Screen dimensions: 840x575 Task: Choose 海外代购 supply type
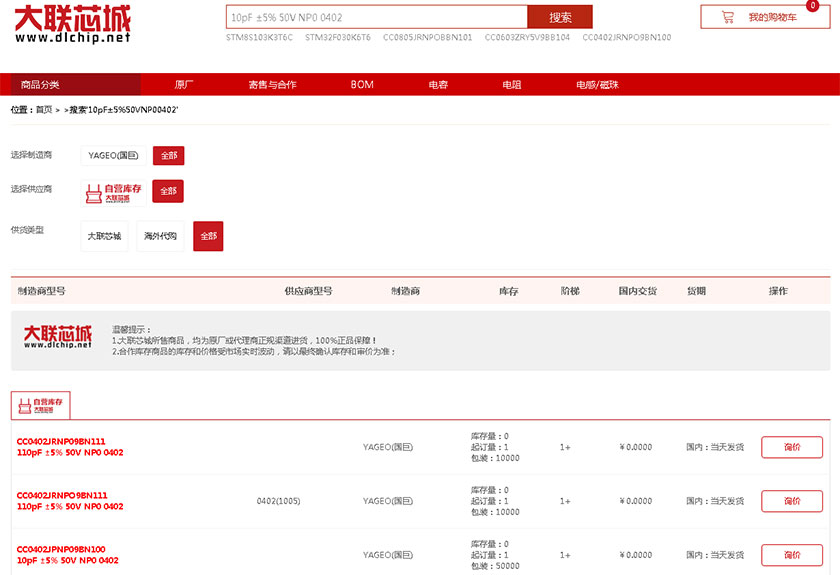pyautogui.click(x=160, y=236)
